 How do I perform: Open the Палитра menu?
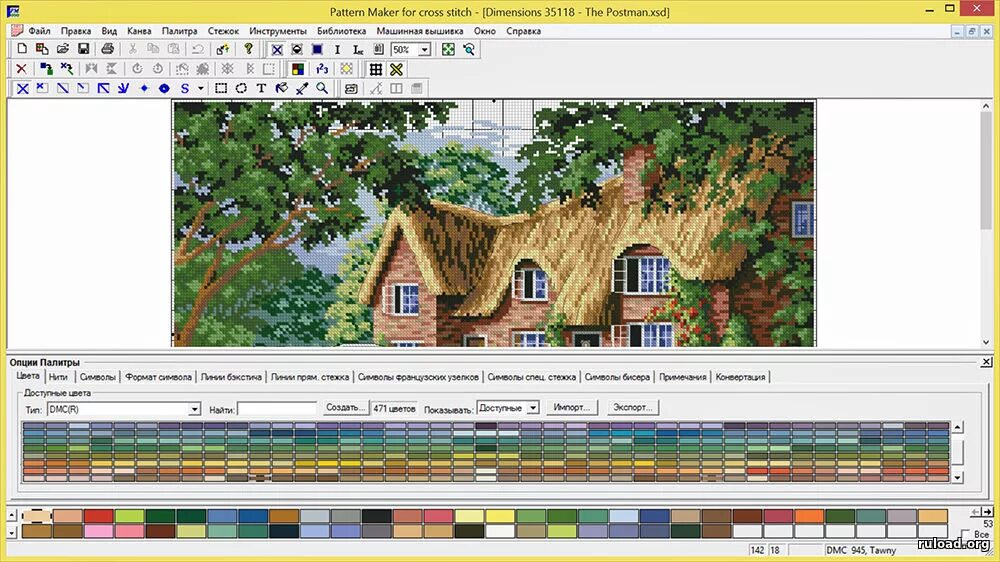tap(179, 31)
